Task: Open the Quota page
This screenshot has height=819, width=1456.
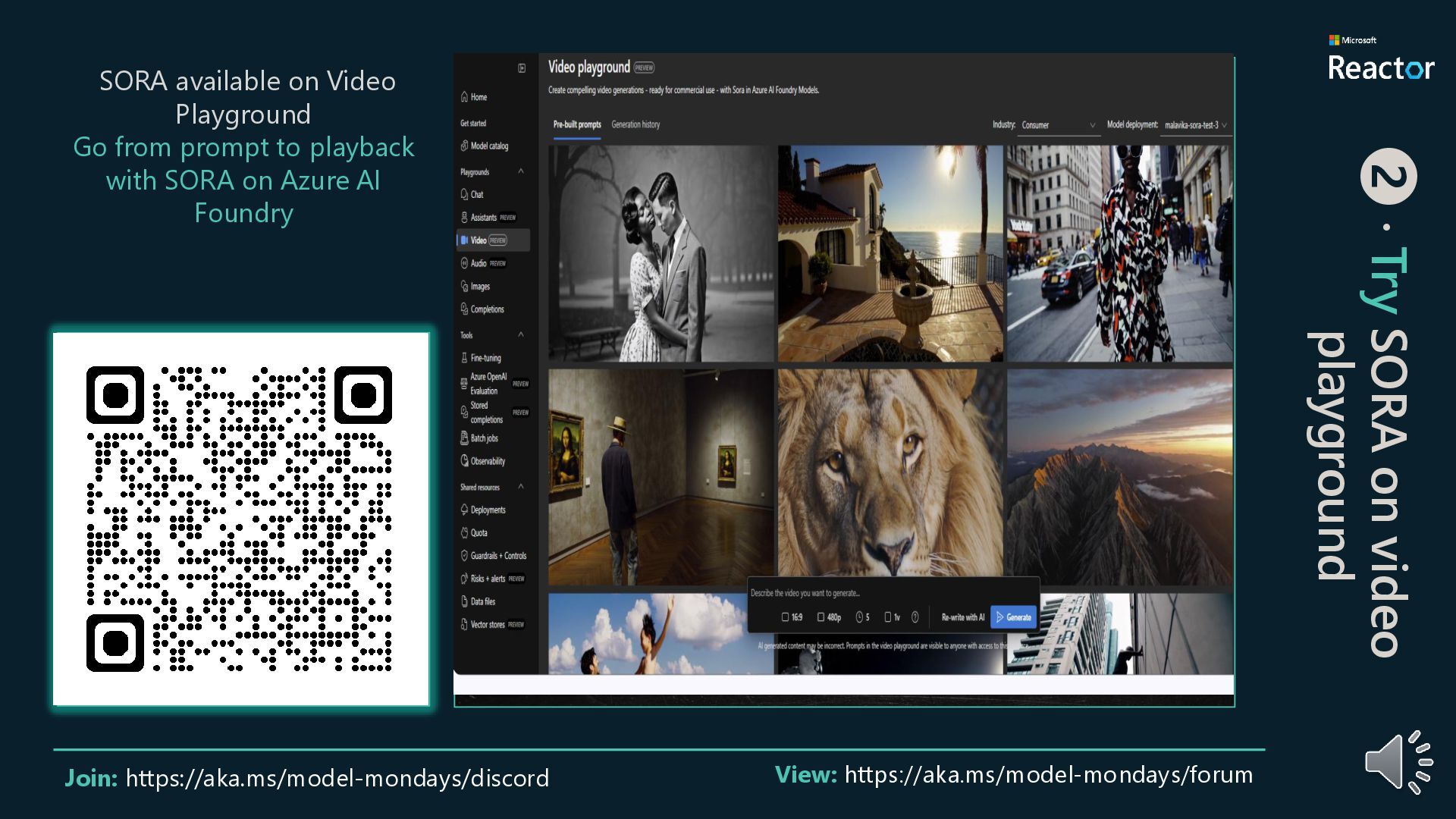Action: (474, 532)
